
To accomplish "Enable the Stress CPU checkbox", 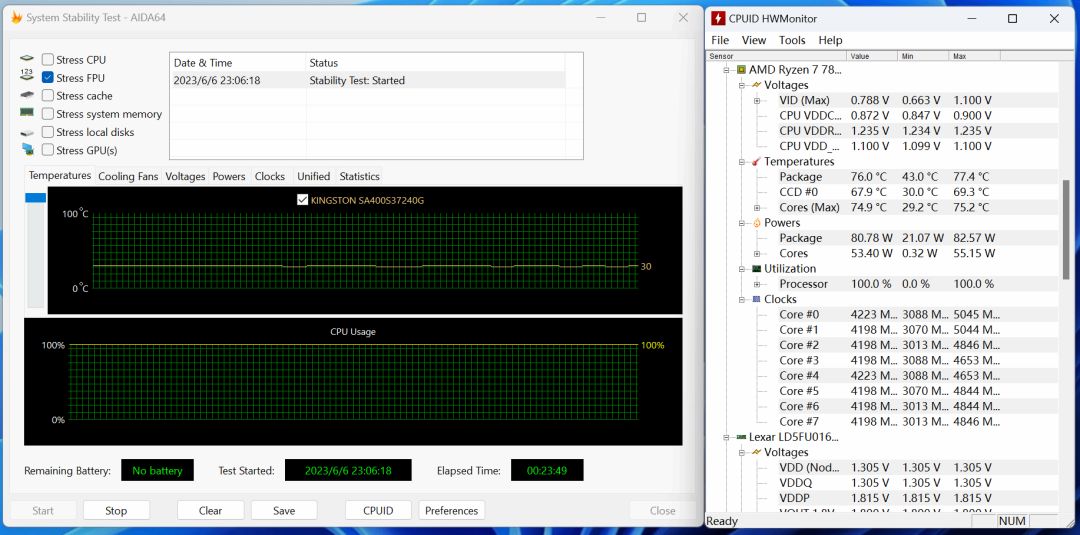I will tap(48, 60).
